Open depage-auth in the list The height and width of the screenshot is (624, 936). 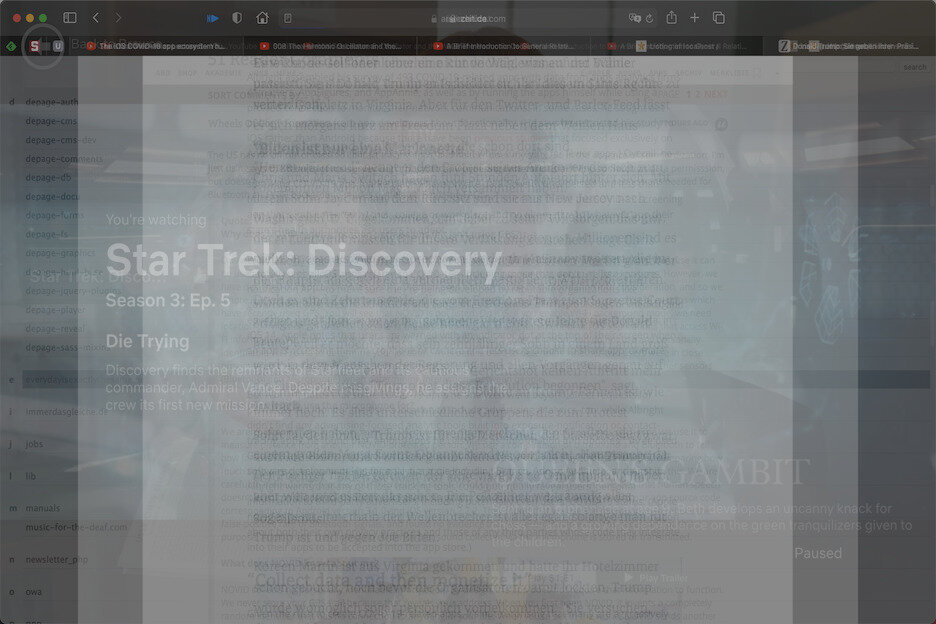coord(51,102)
